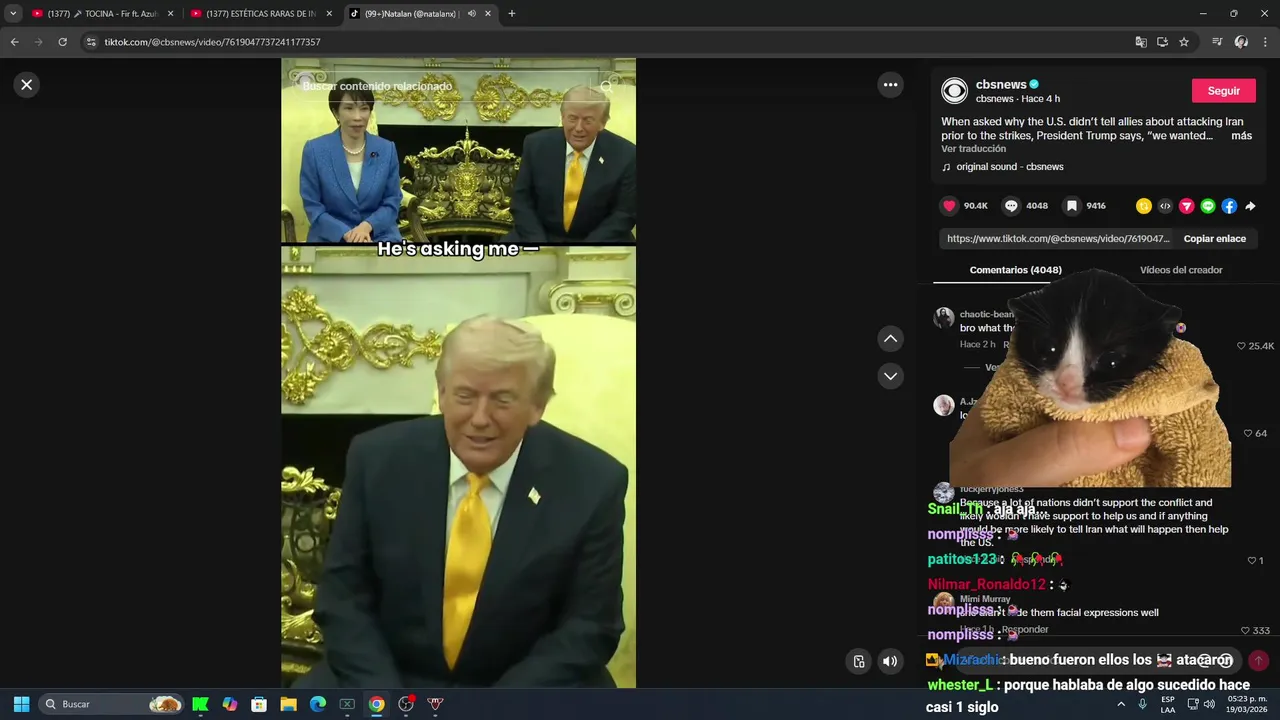Install app icon in the address bar
This screenshot has height=720, width=1280.
1162,42
